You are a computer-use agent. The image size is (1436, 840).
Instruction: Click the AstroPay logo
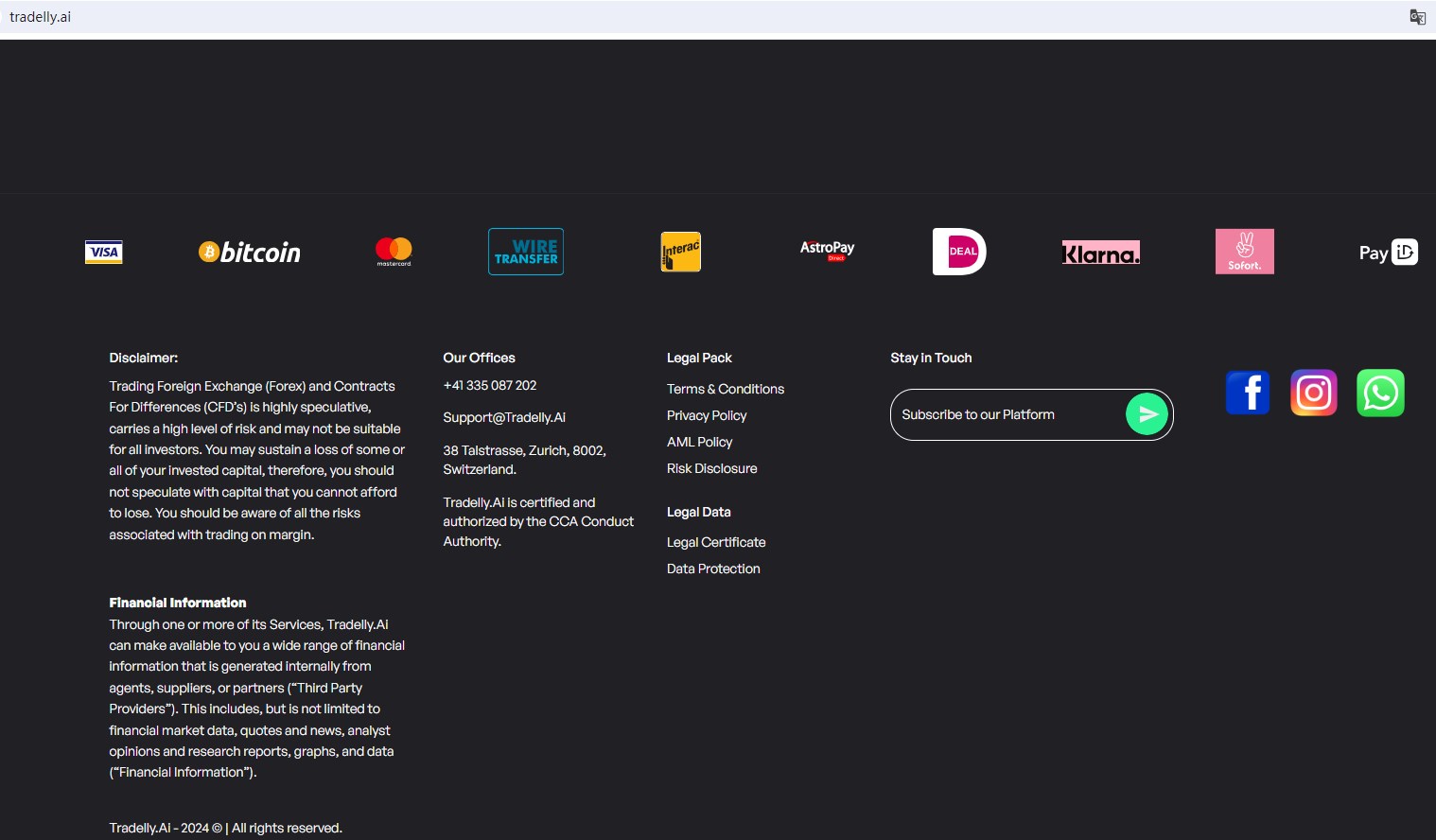pos(827,250)
